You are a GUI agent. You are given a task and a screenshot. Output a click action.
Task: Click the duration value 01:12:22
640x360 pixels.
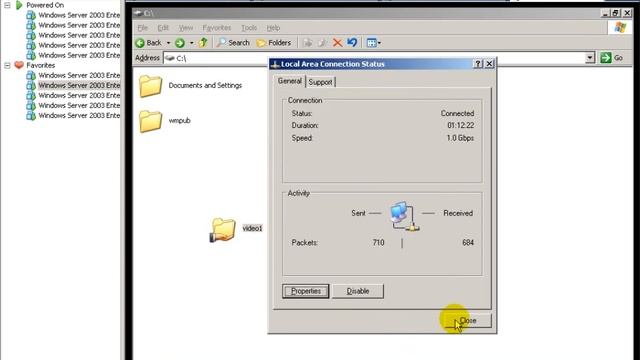(460, 125)
